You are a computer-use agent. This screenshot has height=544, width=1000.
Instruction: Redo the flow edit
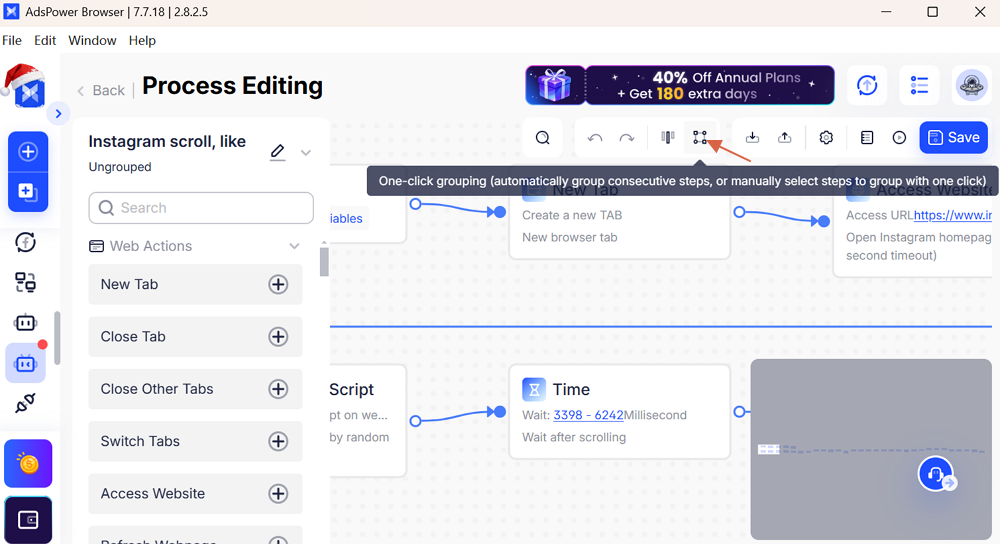click(627, 138)
